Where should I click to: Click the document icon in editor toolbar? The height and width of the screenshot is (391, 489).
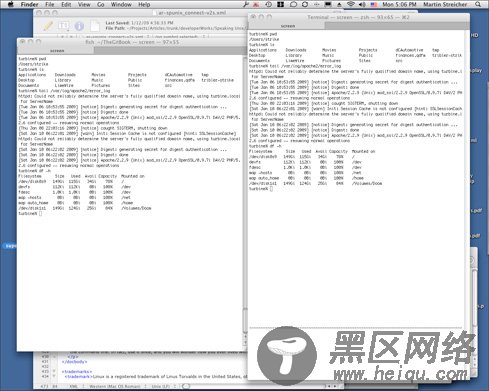click(95, 26)
